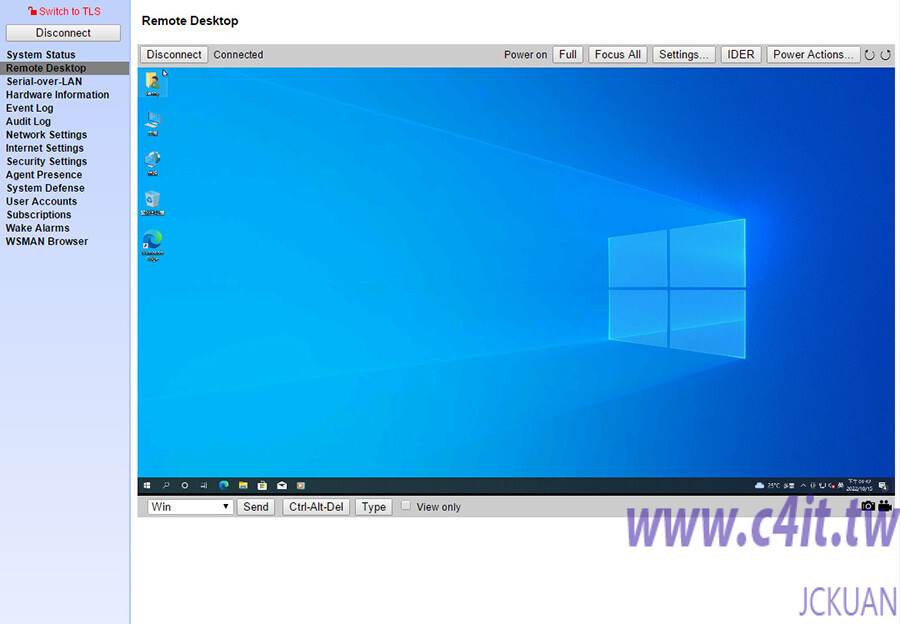View the Audit Log
The width and height of the screenshot is (900, 624).
pyautogui.click(x=28, y=122)
